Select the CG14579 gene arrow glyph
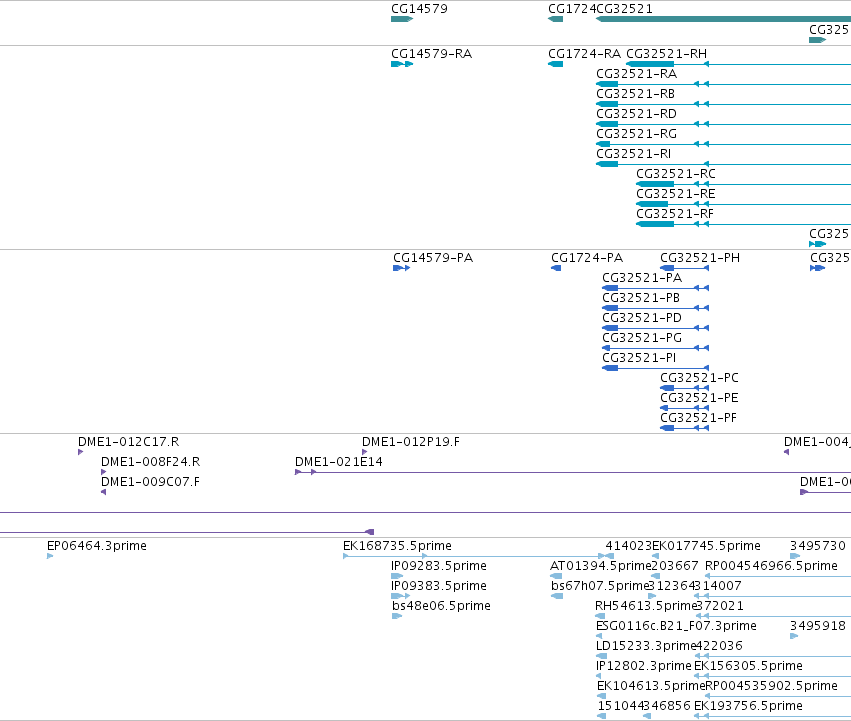This screenshot has width=851, height=721. (402, 19)
